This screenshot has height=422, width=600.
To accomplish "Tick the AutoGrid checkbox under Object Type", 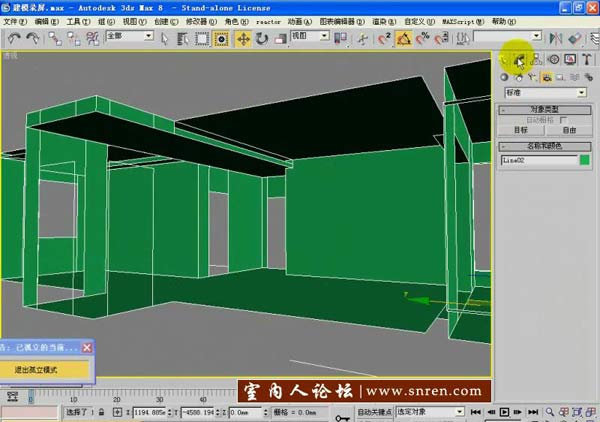I will [563, 120].
